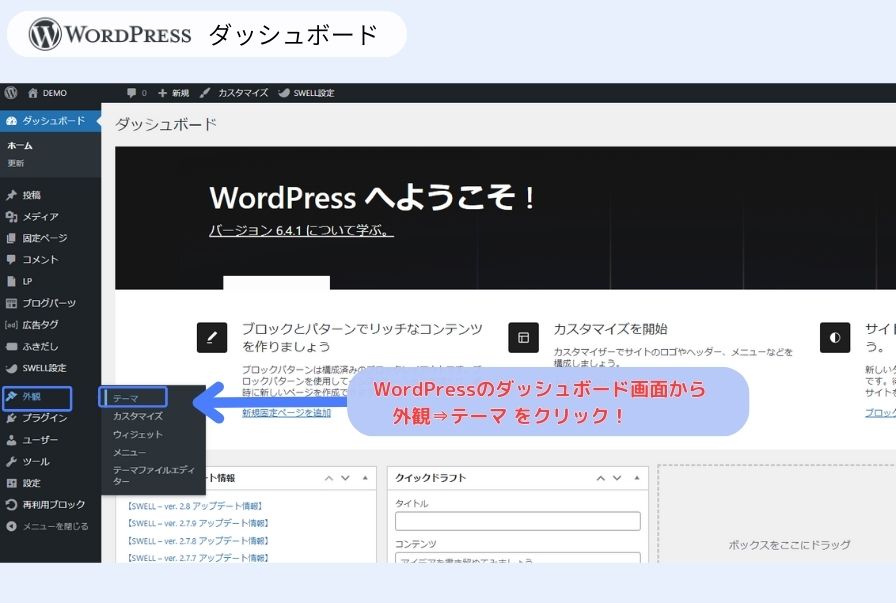Viewport: 896px width, 603px height.
Task: Click the 新規 (new) plus button
Action: tap(173, 93)
